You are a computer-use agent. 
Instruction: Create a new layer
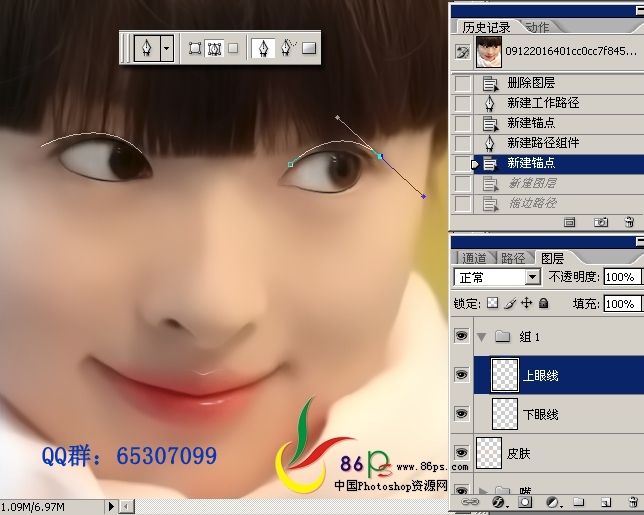606,502
